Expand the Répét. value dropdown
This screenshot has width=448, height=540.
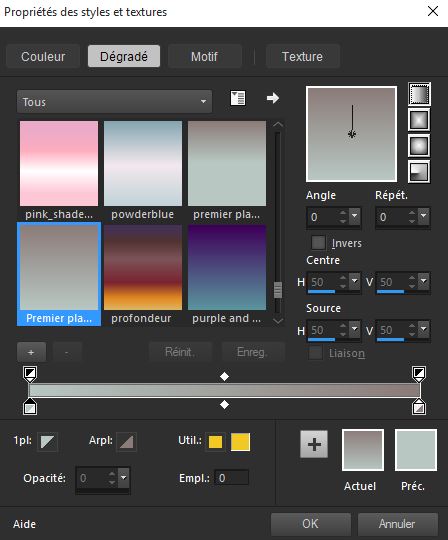coord(424,216)
